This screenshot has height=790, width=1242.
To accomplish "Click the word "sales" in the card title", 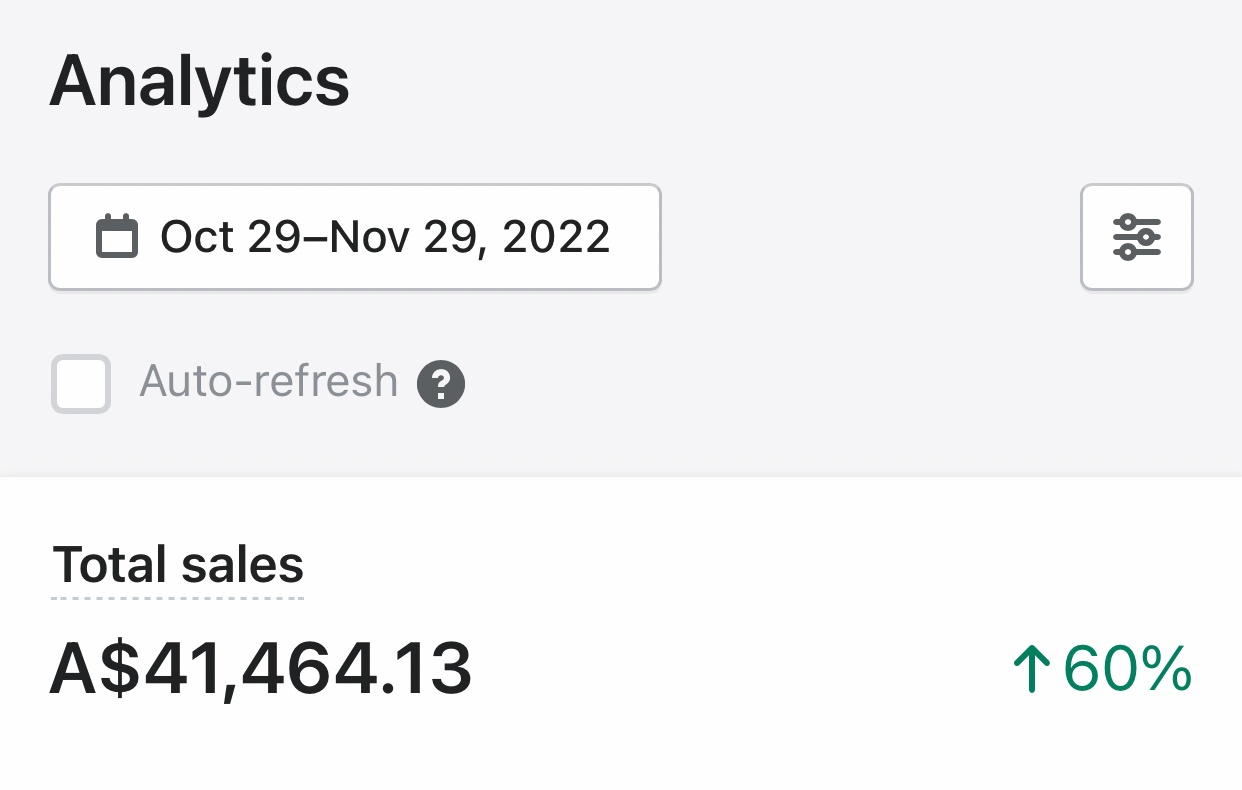I will 243,565.
